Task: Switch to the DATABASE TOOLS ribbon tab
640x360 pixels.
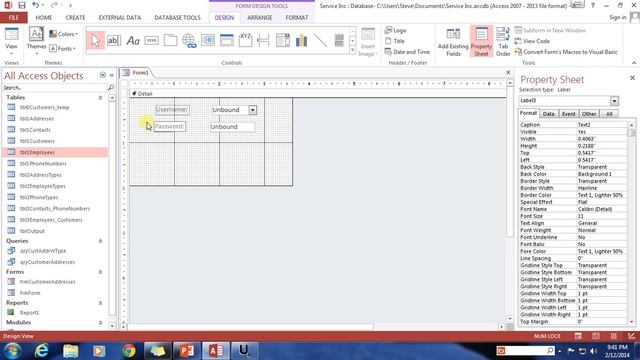Action: pyautogui.click(x=177, y=18)
